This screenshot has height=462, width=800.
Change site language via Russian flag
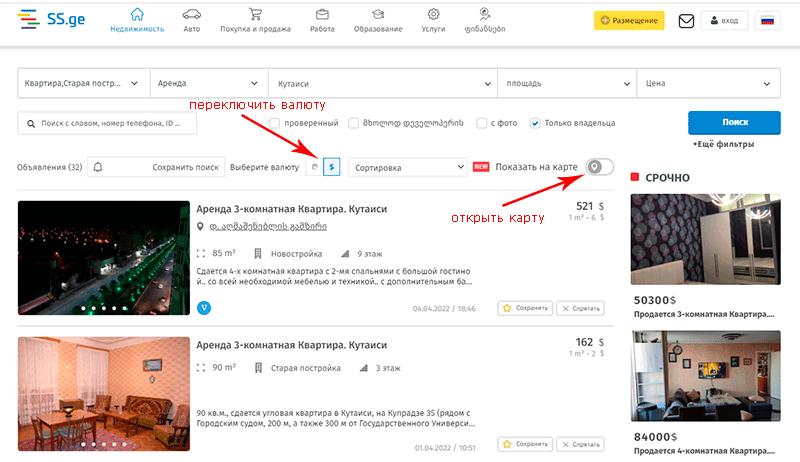767,21
